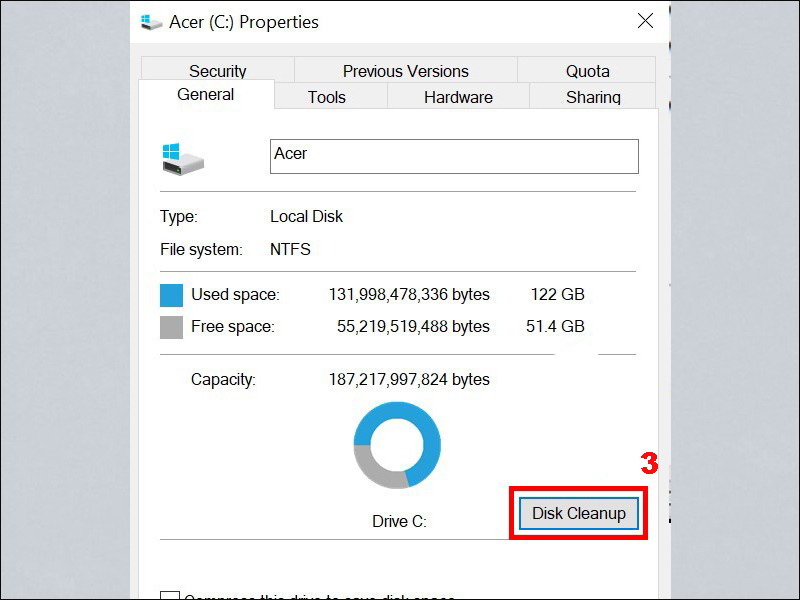Click the File system: label
Screen dimensions: 800x600
201,249
